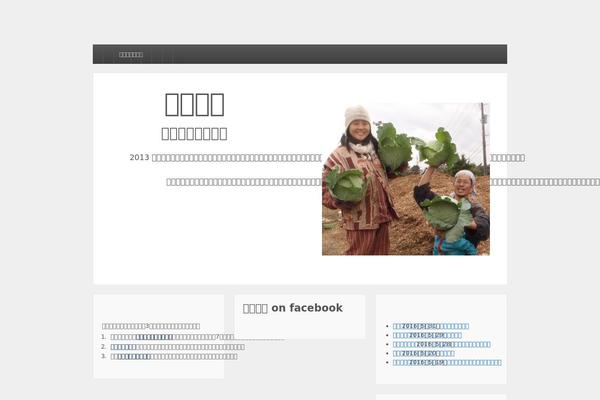This screenshot has height=400, width=600.
Task: Open the bold link in numbered item 2
Action: click(x=123, y=347)
